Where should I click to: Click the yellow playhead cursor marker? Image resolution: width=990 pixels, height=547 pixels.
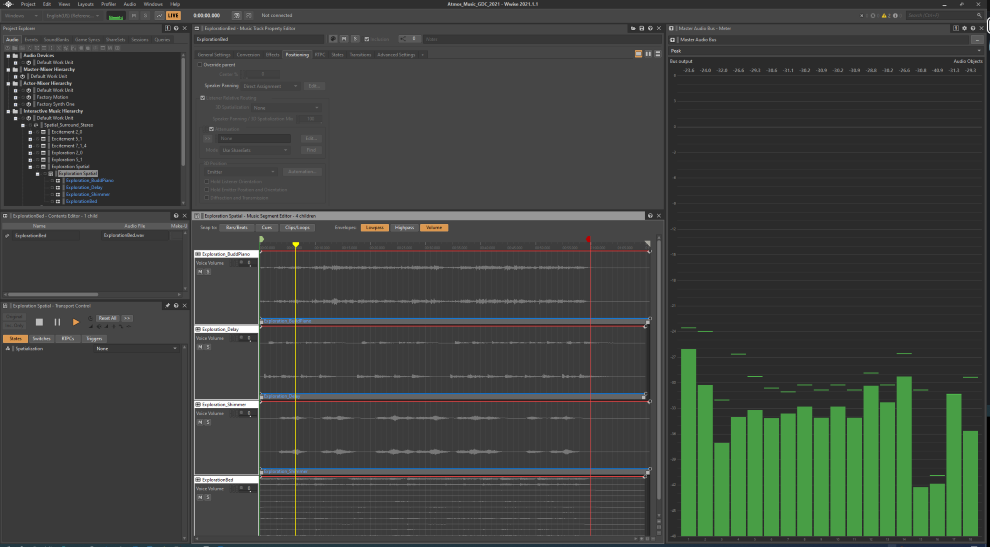point(295,244)
